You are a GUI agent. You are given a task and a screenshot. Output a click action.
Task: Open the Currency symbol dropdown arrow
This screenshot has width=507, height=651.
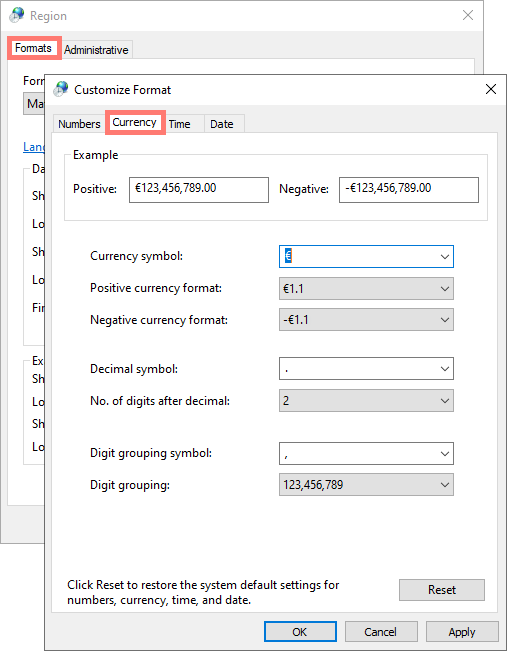(445, 257)
